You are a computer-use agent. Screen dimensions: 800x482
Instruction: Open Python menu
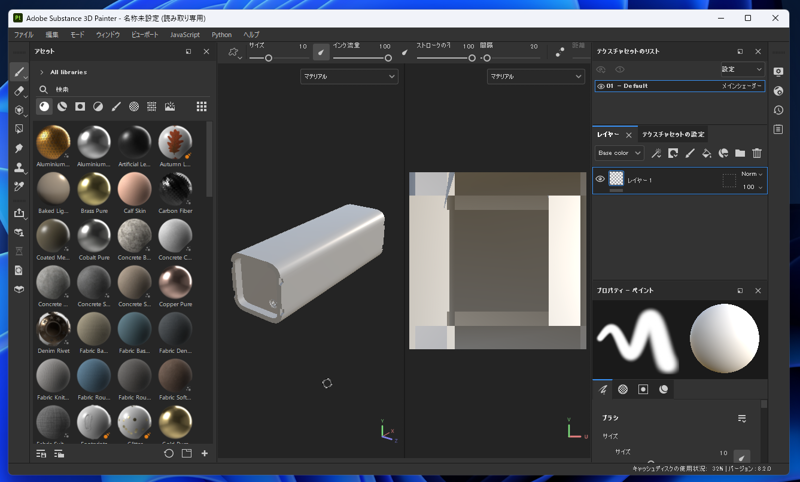[x=221, y=35]
